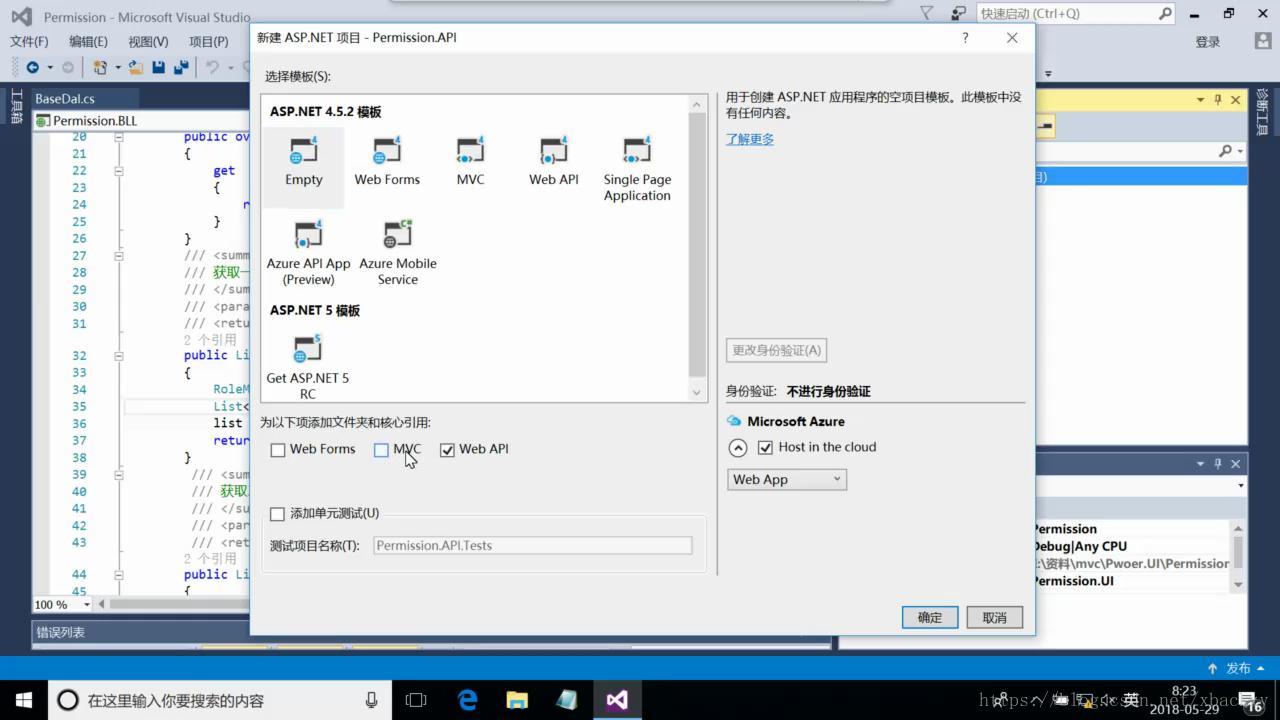Click the Solution Explorer search icon
1280x720 pixels.
[1226, 151]
